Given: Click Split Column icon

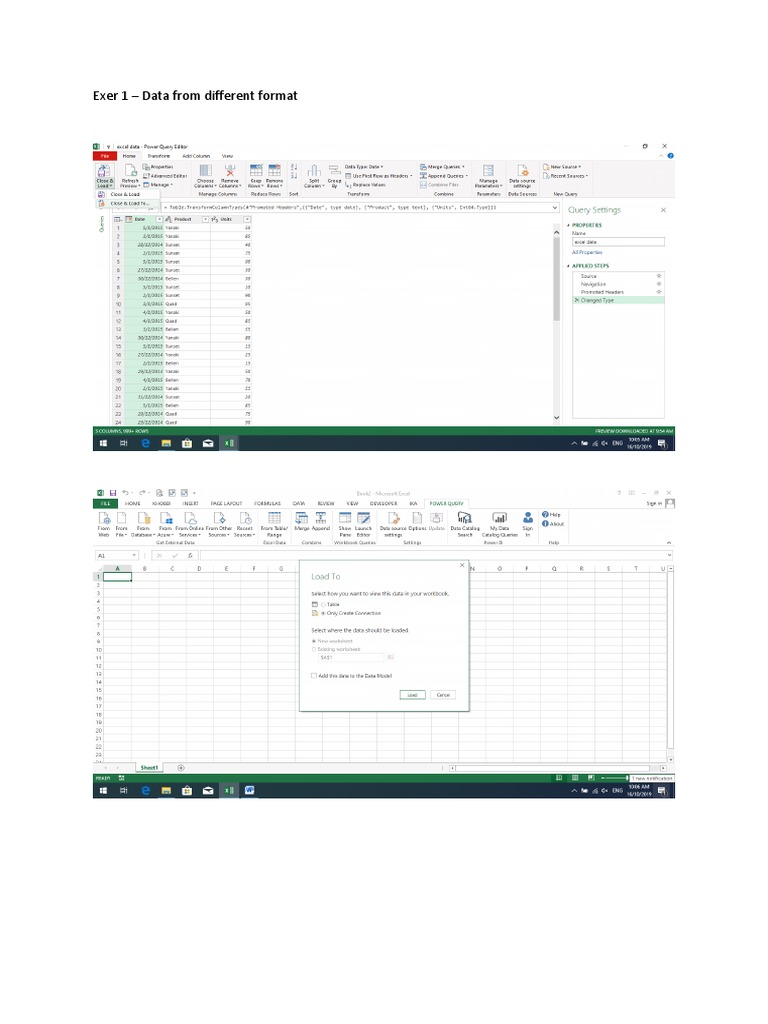Looking at the screenshot, I should [314, 171].
